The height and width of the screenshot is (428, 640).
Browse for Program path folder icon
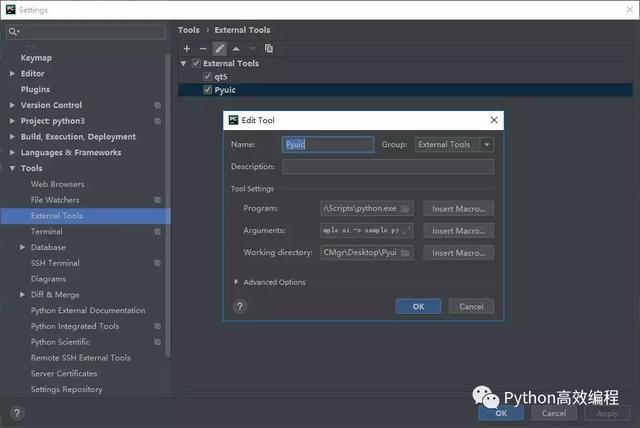(405, 208)
